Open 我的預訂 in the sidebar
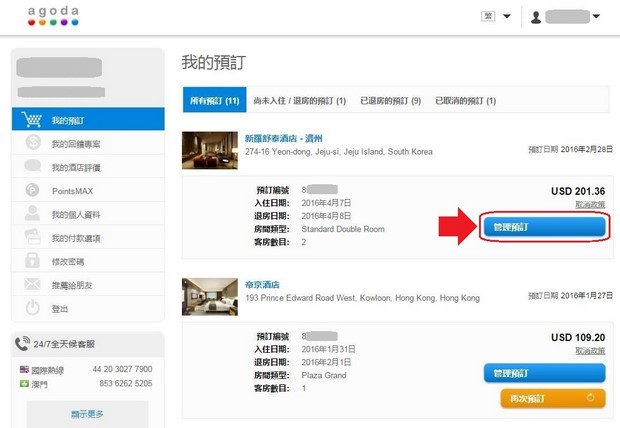This screenshot has height=428, width=620. tap(88, 119)
